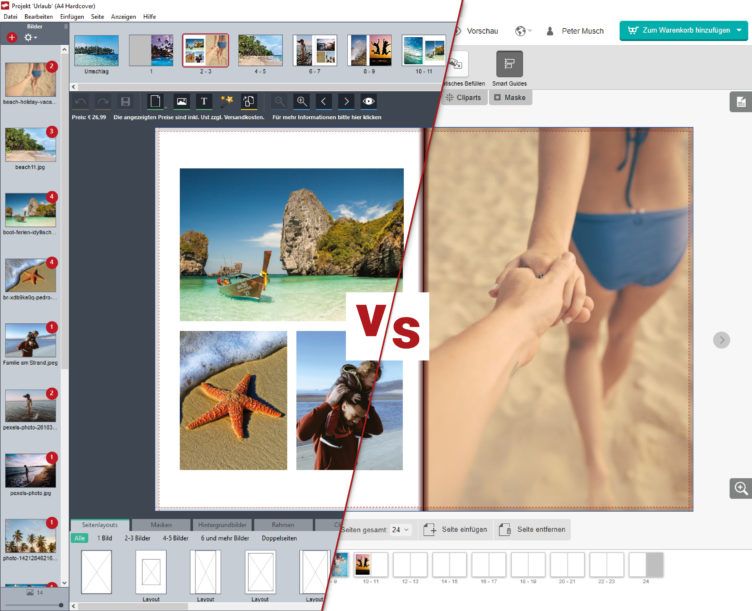
Task: Expand the arrow on Warenkorb button
Action: (740, 30)
